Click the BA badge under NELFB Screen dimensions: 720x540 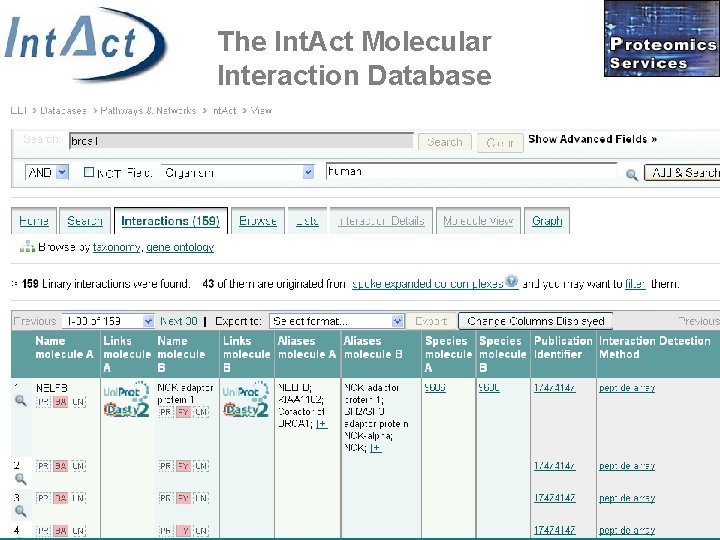click(x=60, y=402)
